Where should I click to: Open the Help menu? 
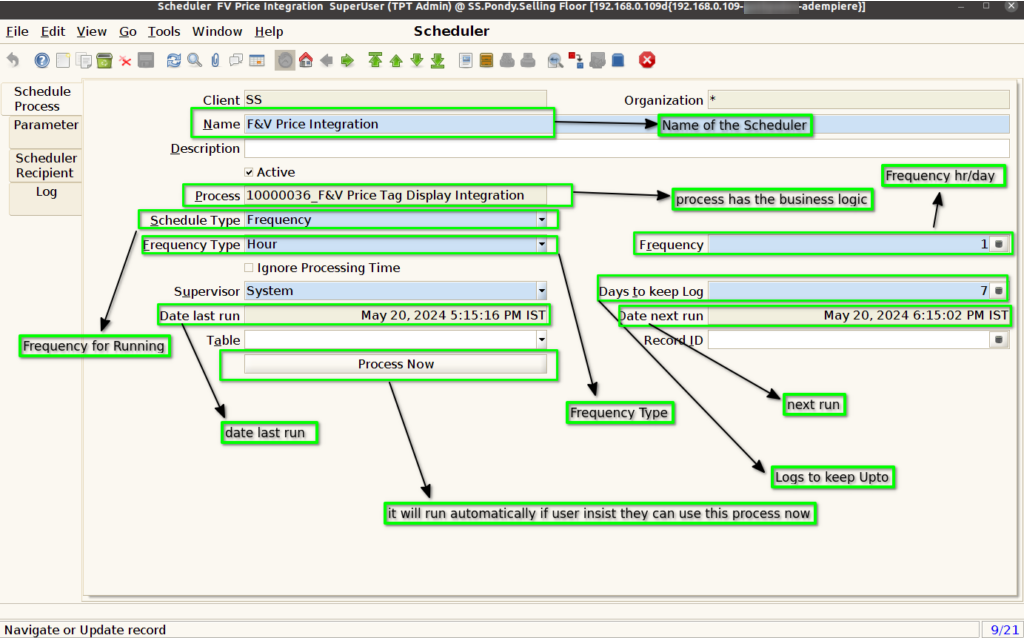pos(269,31)
